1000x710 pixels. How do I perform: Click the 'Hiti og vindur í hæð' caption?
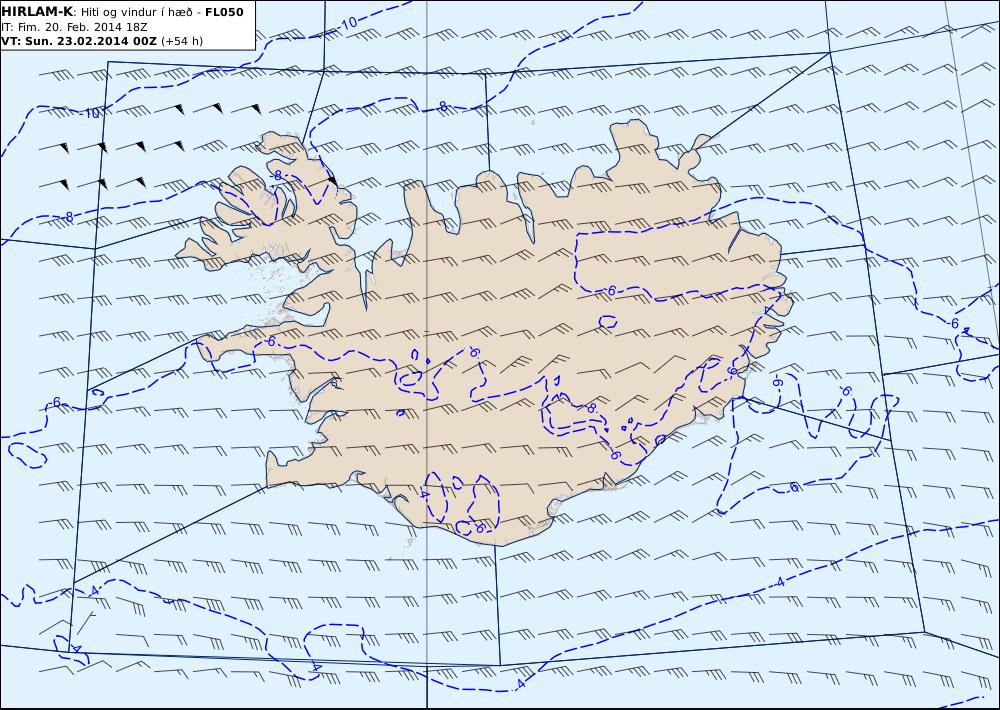tap(136, 13)
